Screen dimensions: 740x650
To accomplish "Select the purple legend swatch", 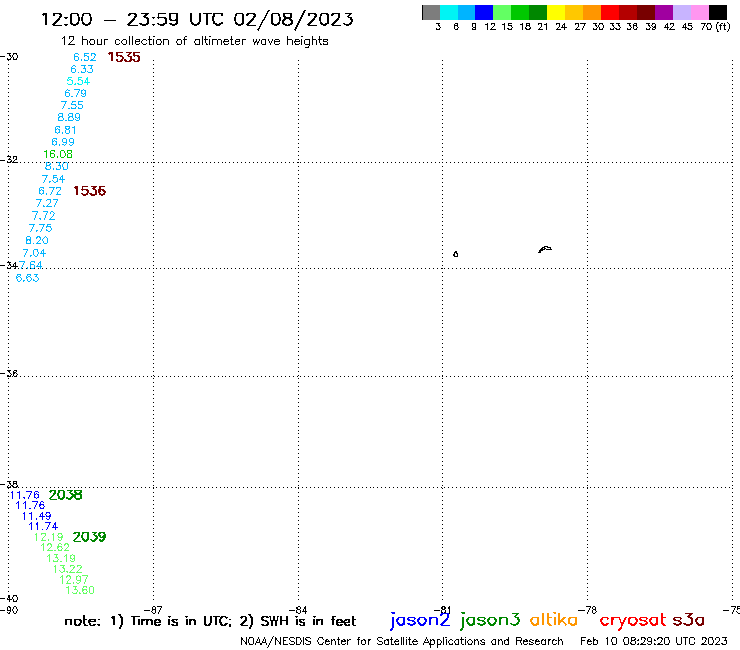I will tap(664, 12).
